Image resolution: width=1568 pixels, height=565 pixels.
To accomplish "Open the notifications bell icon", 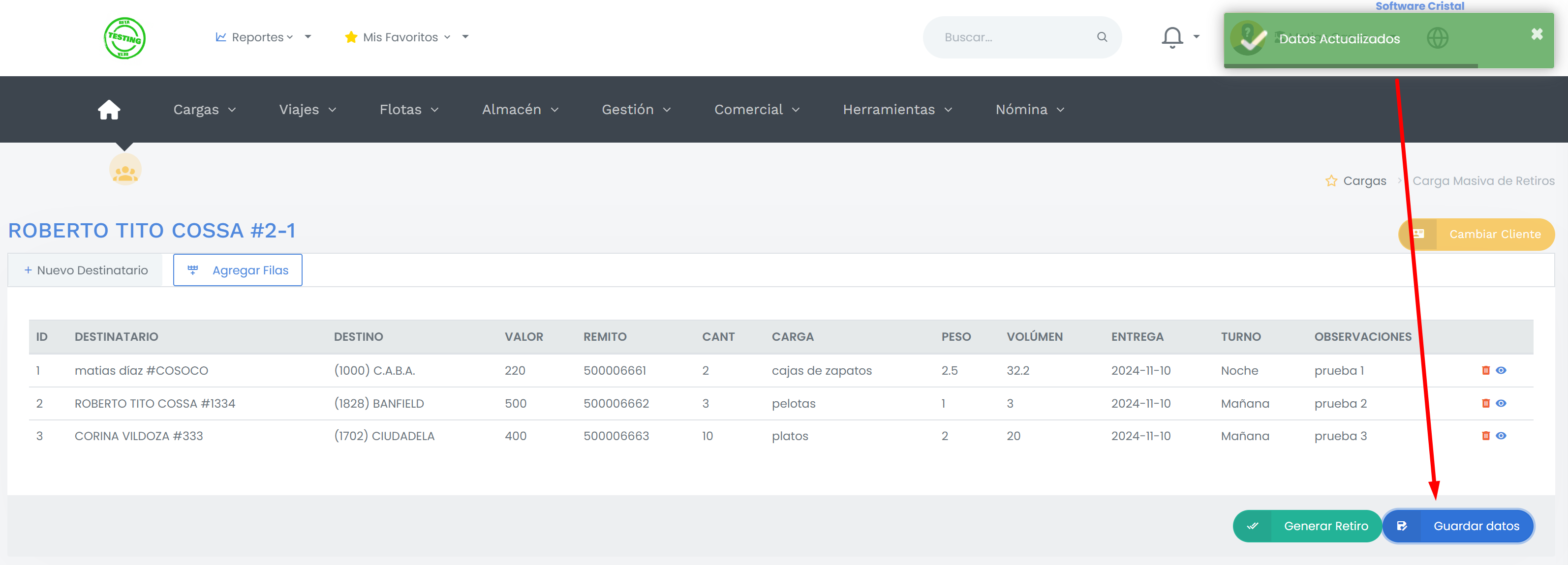I will 1172,37.
